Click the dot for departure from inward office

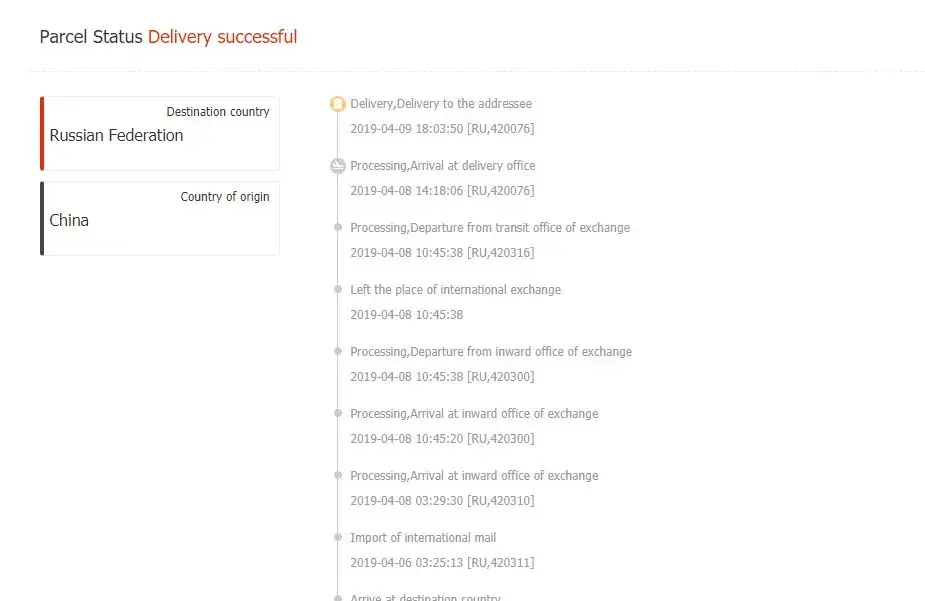click(338, 352)
